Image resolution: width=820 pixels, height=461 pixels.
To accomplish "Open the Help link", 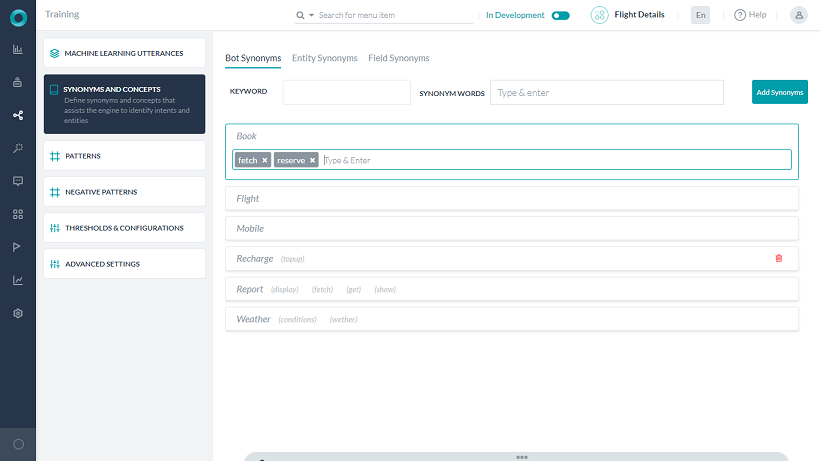I will pyautogui.click(x=750, y=15).
